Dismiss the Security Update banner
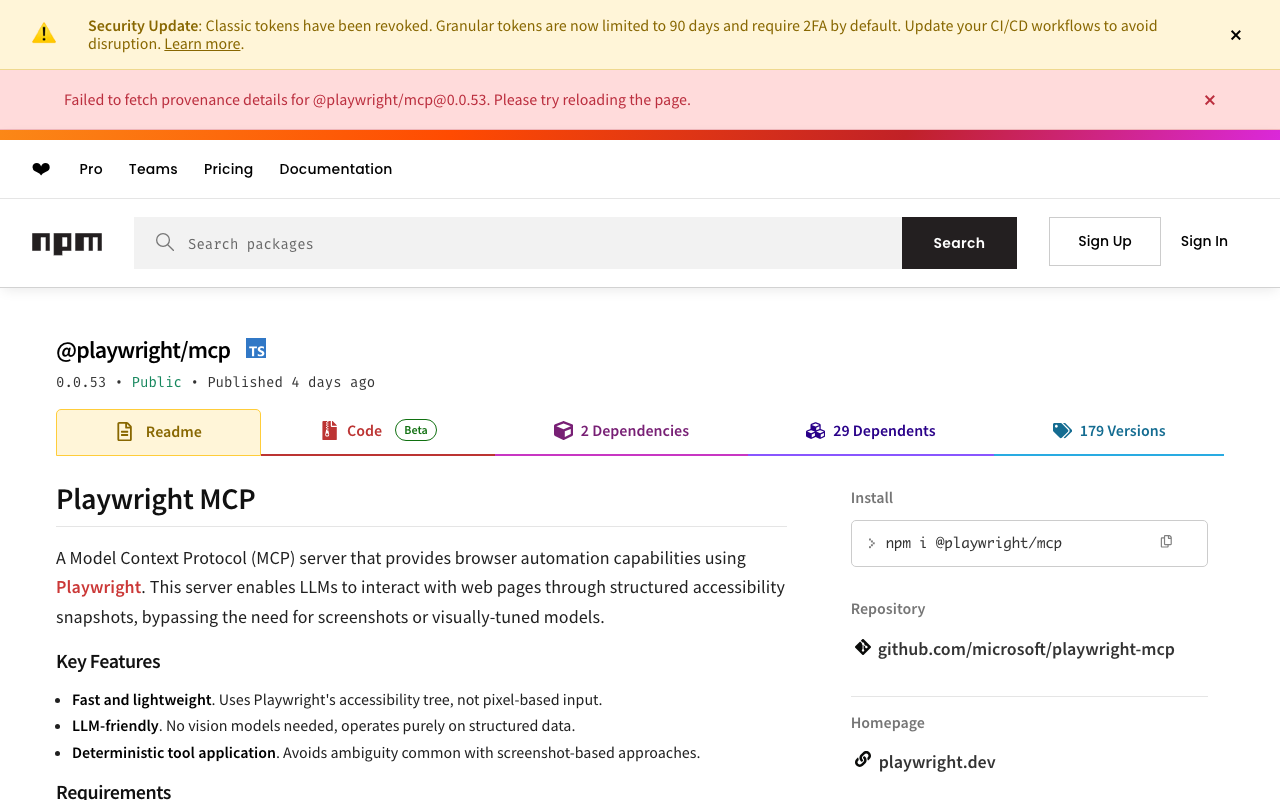Viewport: 1280px width, 800px height. [1236, 35]
